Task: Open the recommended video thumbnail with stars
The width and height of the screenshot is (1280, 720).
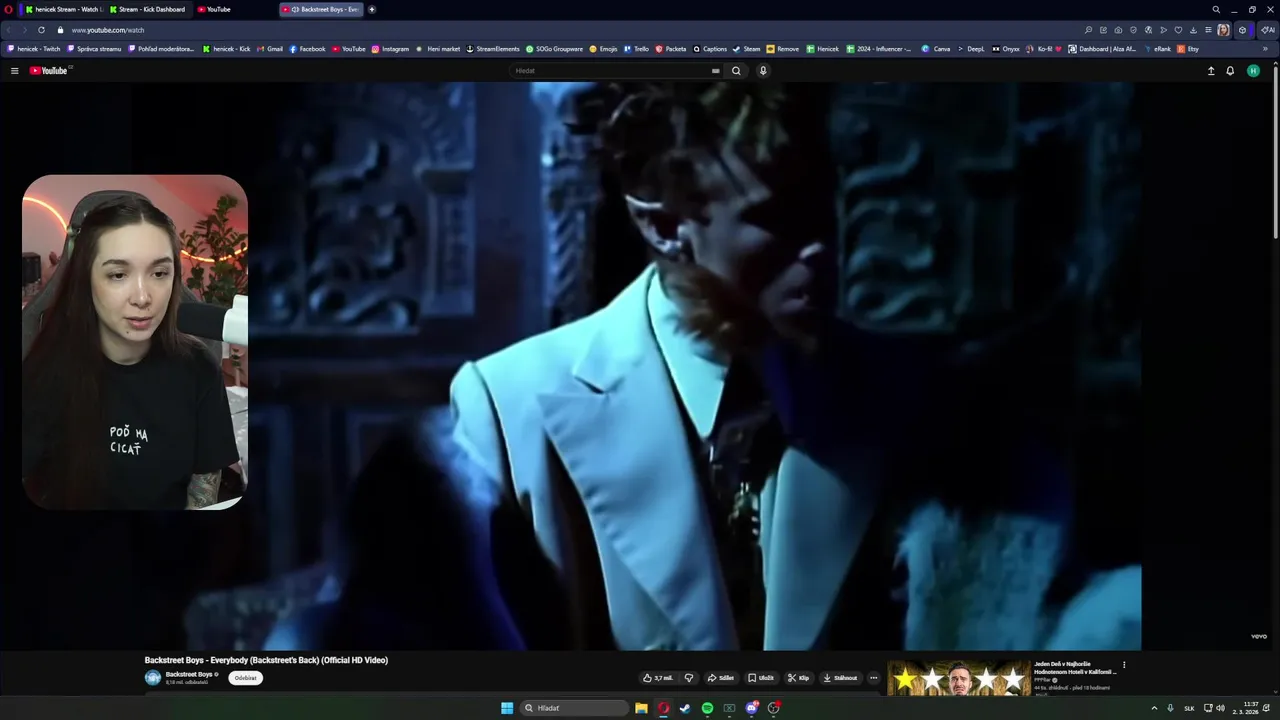Action: (959, 678)
